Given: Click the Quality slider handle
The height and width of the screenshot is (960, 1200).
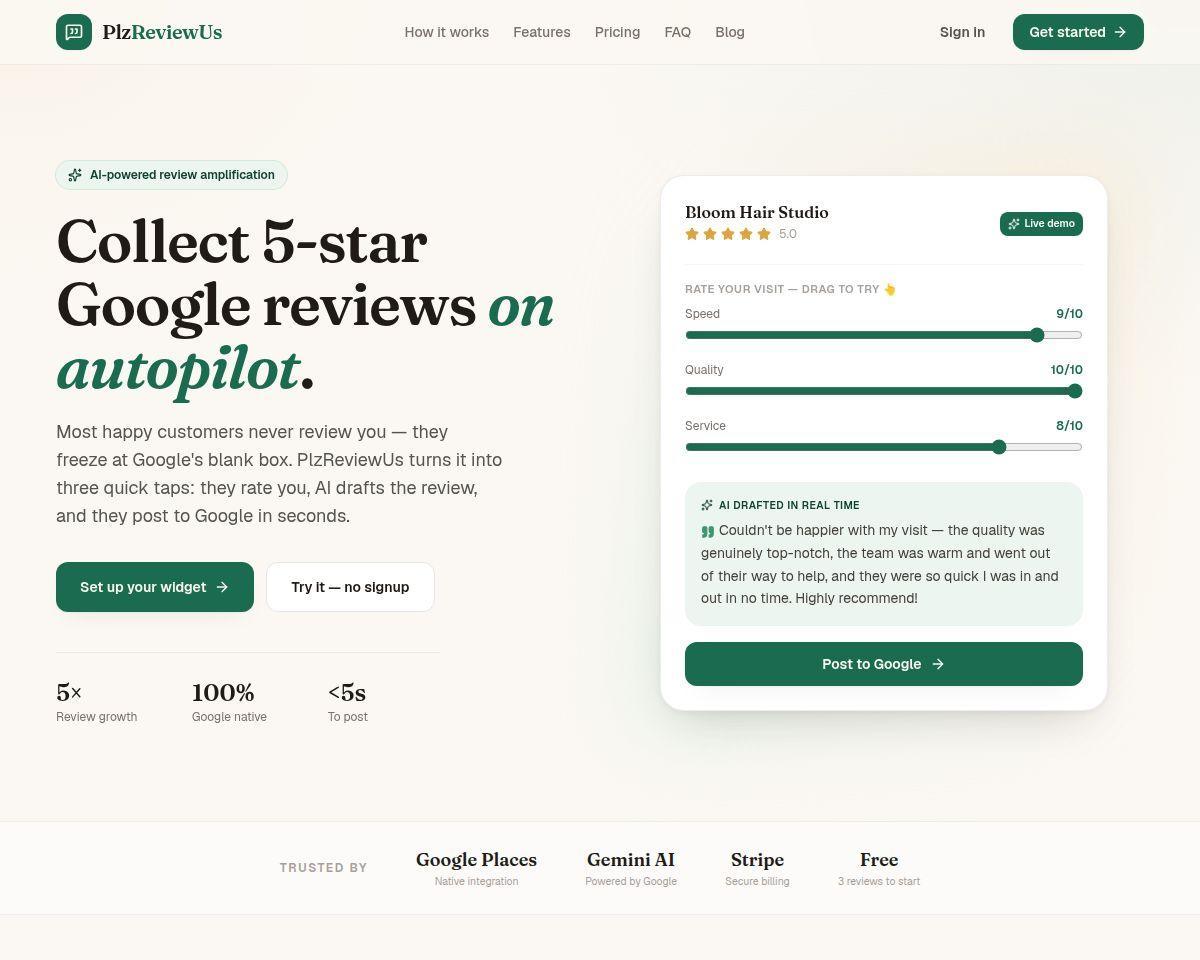Looking at the screenshot, I should (1075, 391).
